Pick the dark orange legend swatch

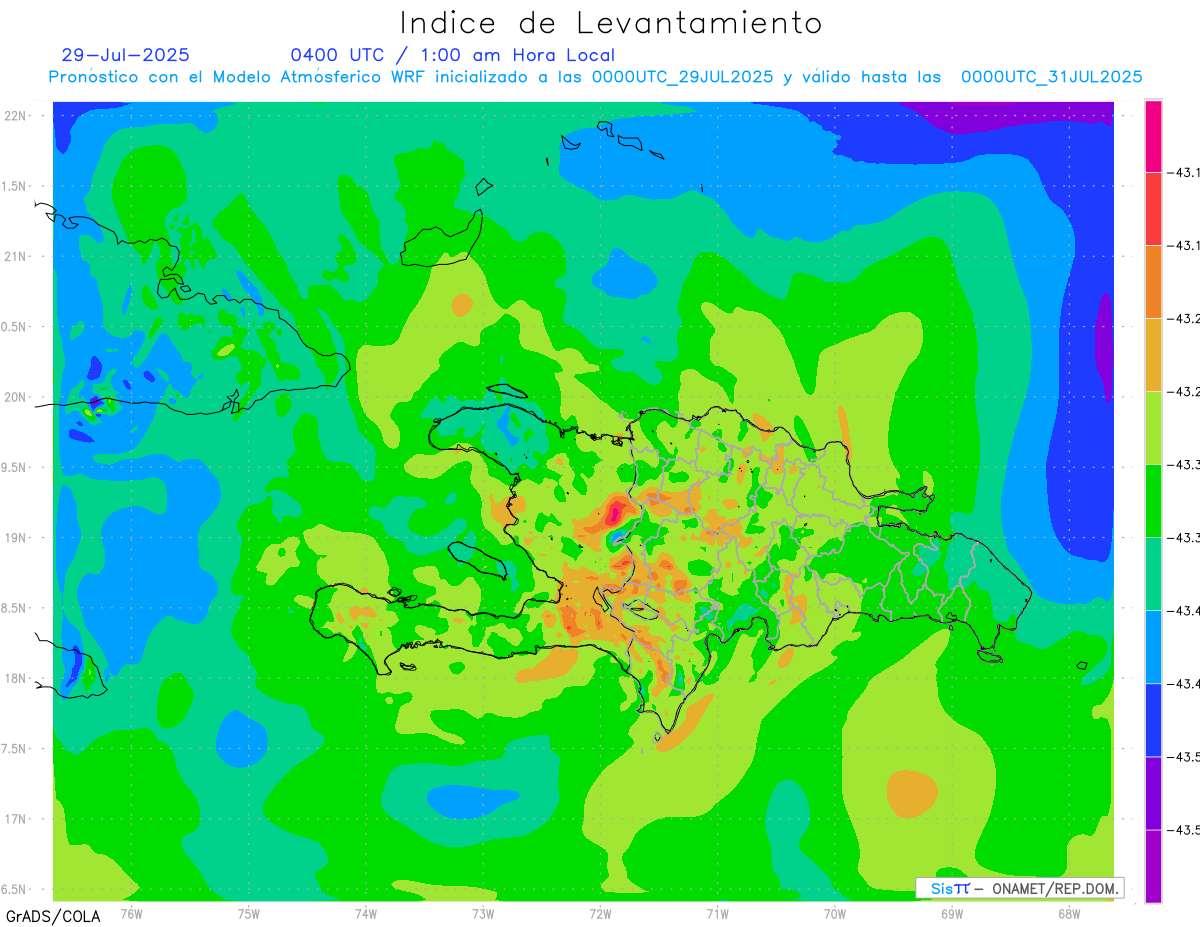point(1153,282)
